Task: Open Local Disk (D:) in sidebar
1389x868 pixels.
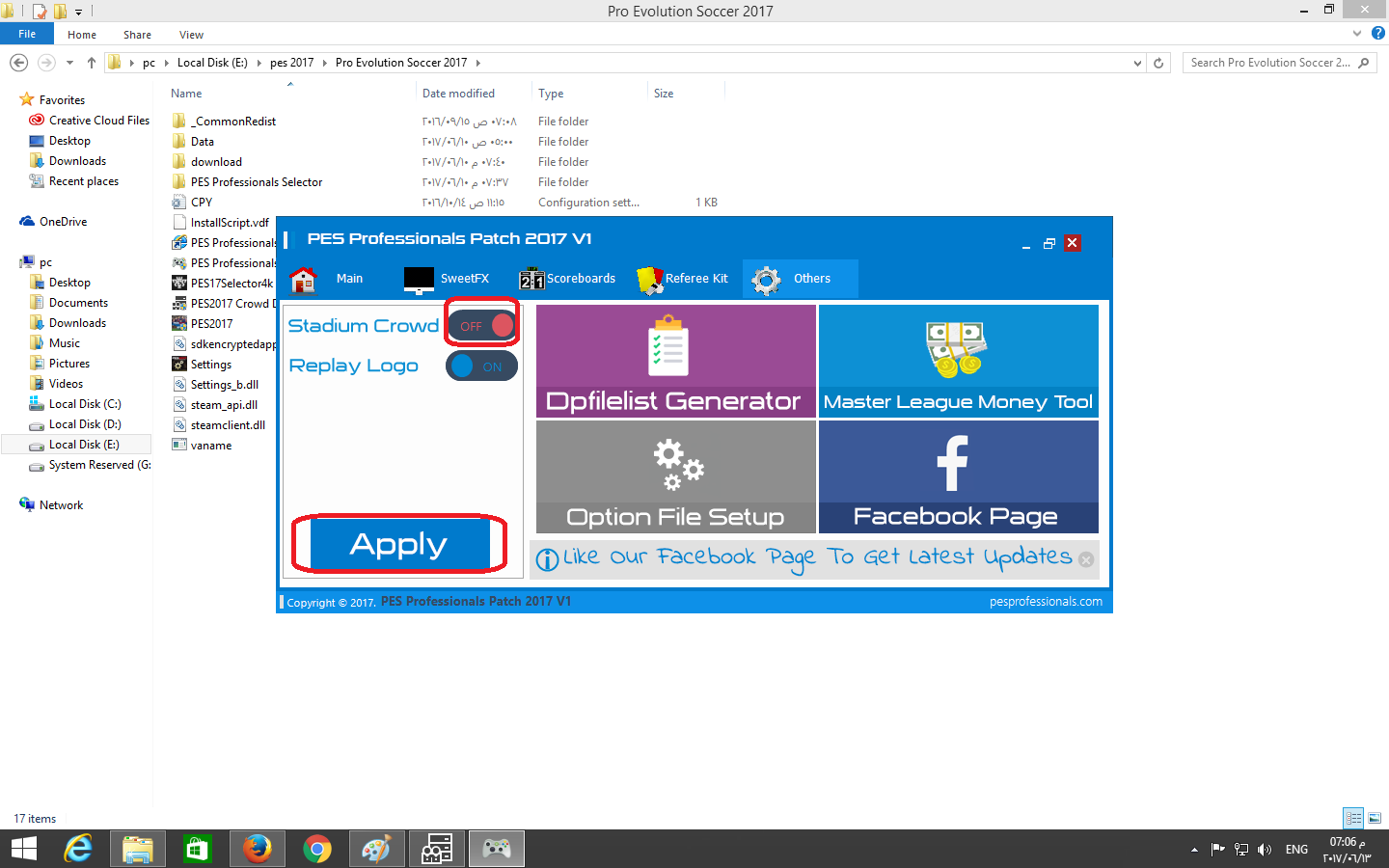Action: [85, 424]
